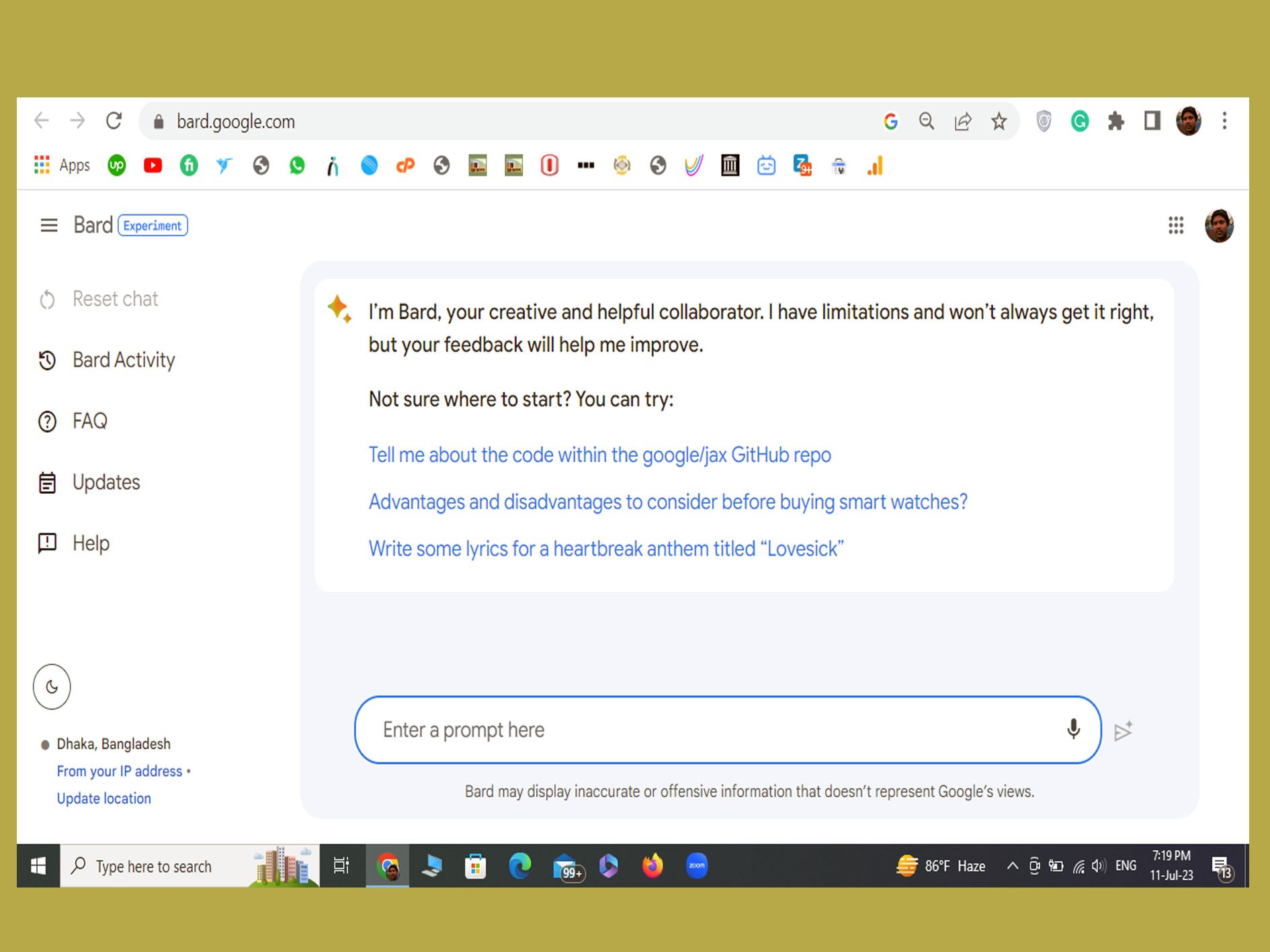Open the Chrome three-dot menu
This screenshot has width=1270, height=952.
tap(1224, 121)
